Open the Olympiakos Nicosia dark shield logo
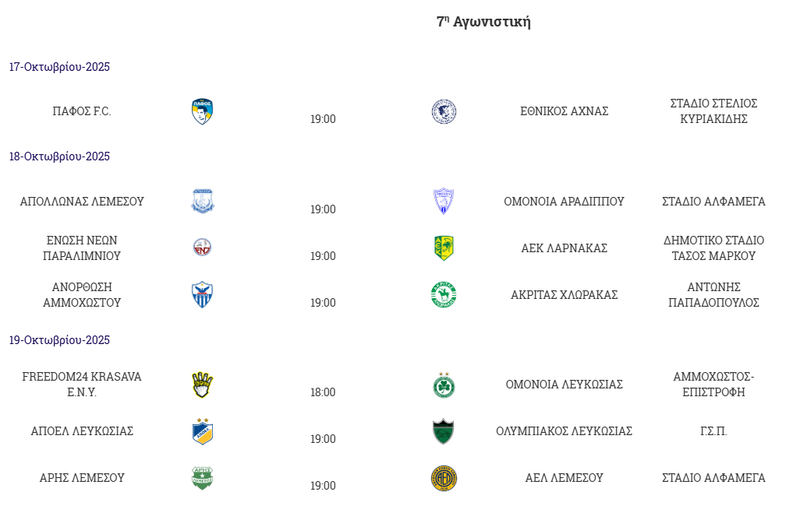Screen dimensions: 800x520 click(x=444, y=431)
